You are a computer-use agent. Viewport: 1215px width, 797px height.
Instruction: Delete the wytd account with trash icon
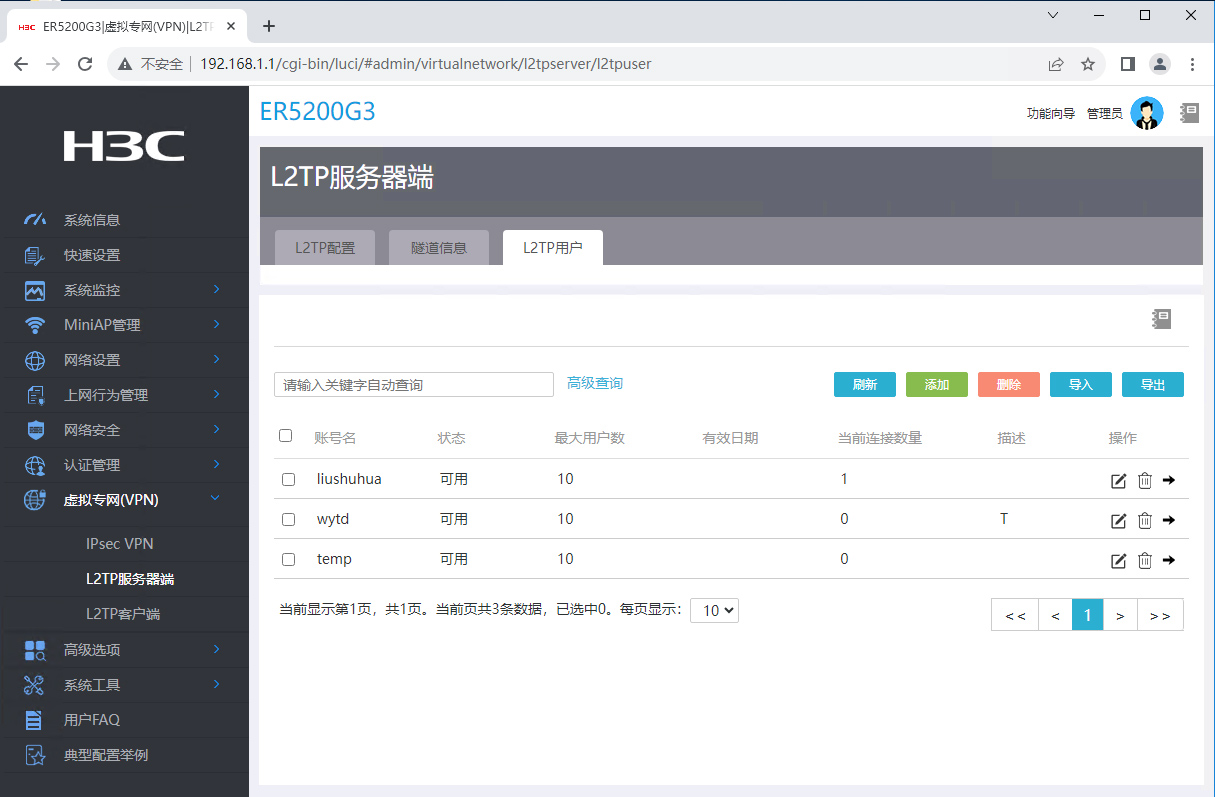coord(1145,521)
